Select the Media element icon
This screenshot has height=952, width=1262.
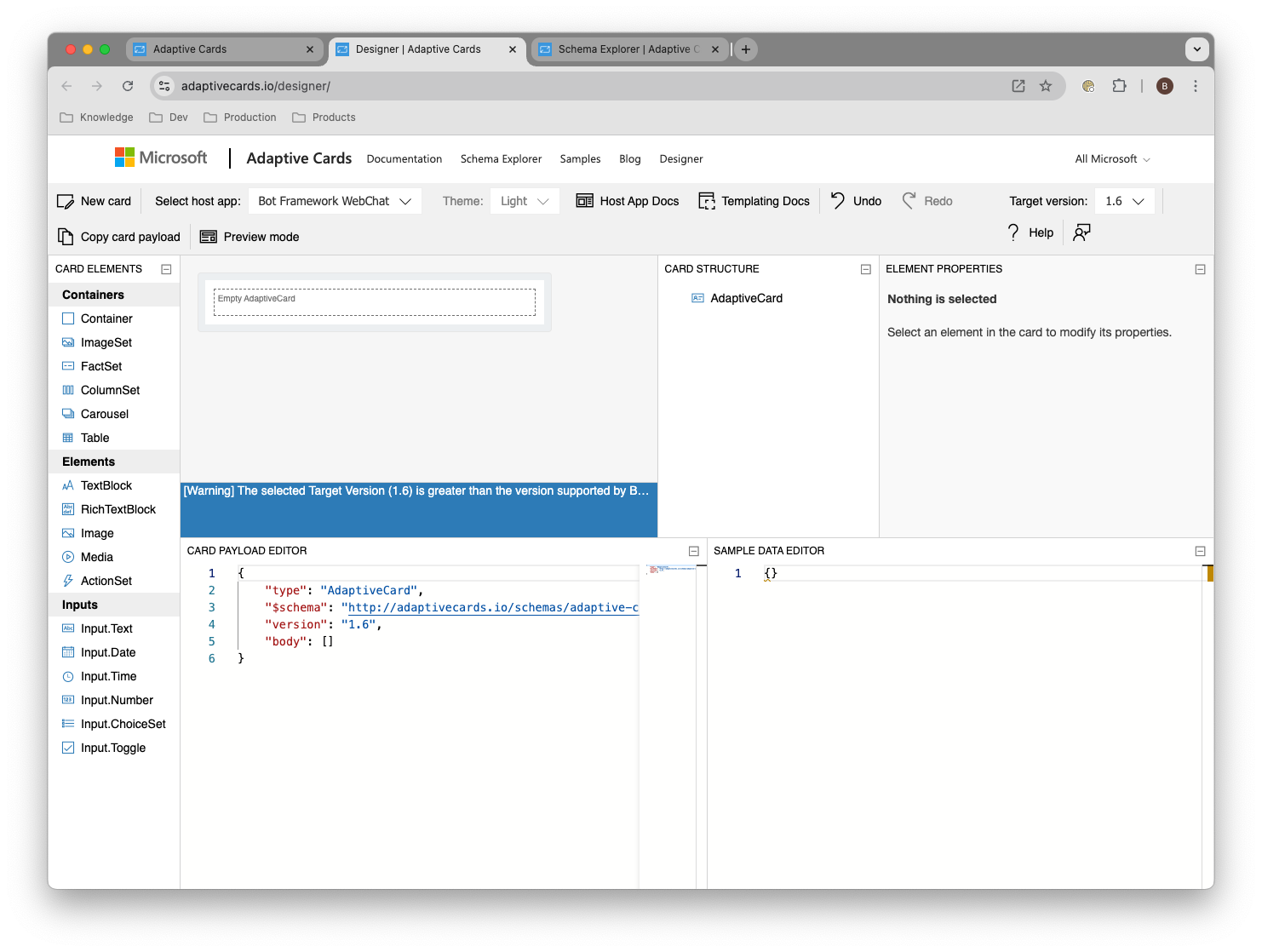point(68,557)
